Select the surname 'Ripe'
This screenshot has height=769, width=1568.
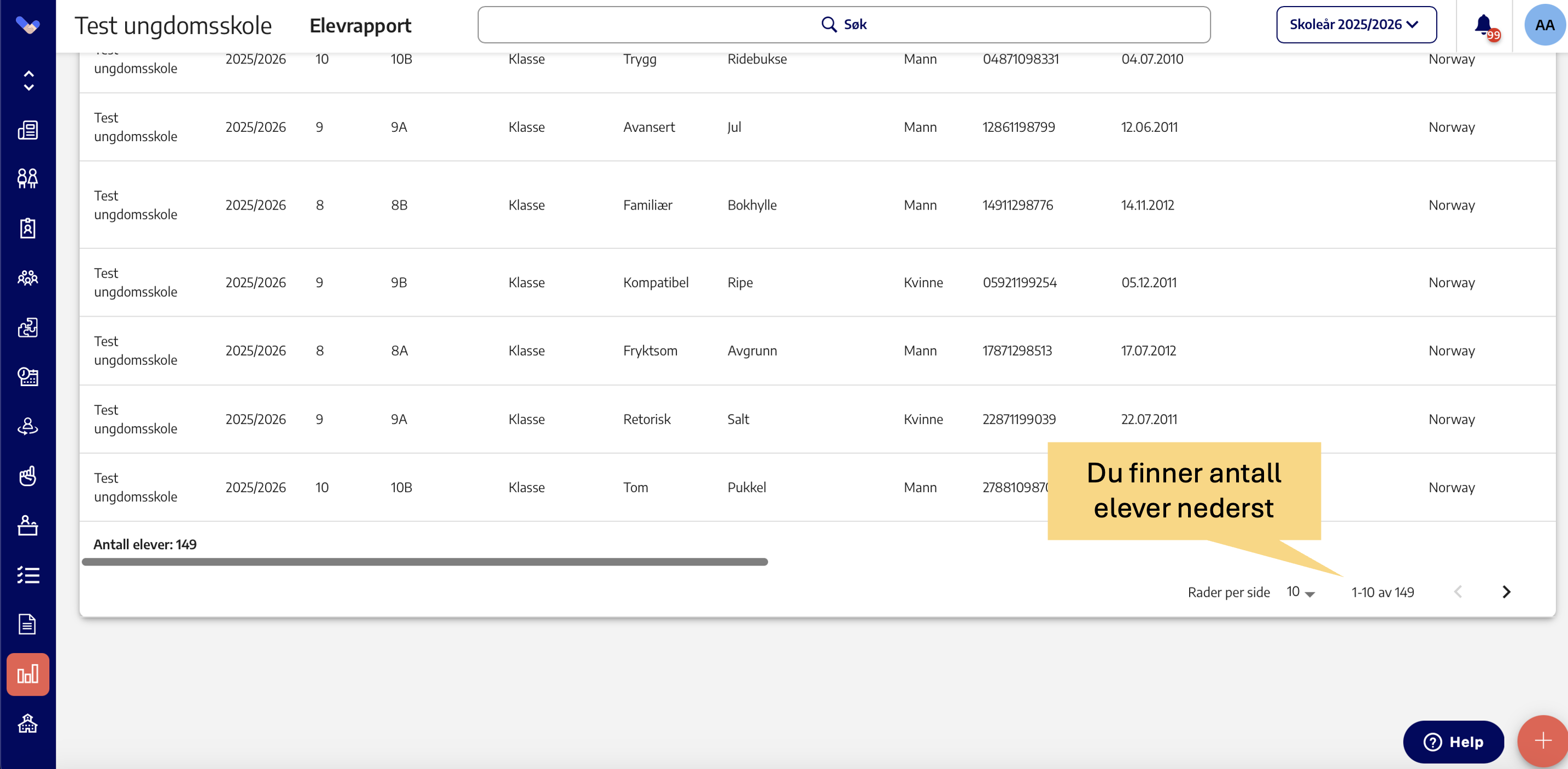click(740, 283)
